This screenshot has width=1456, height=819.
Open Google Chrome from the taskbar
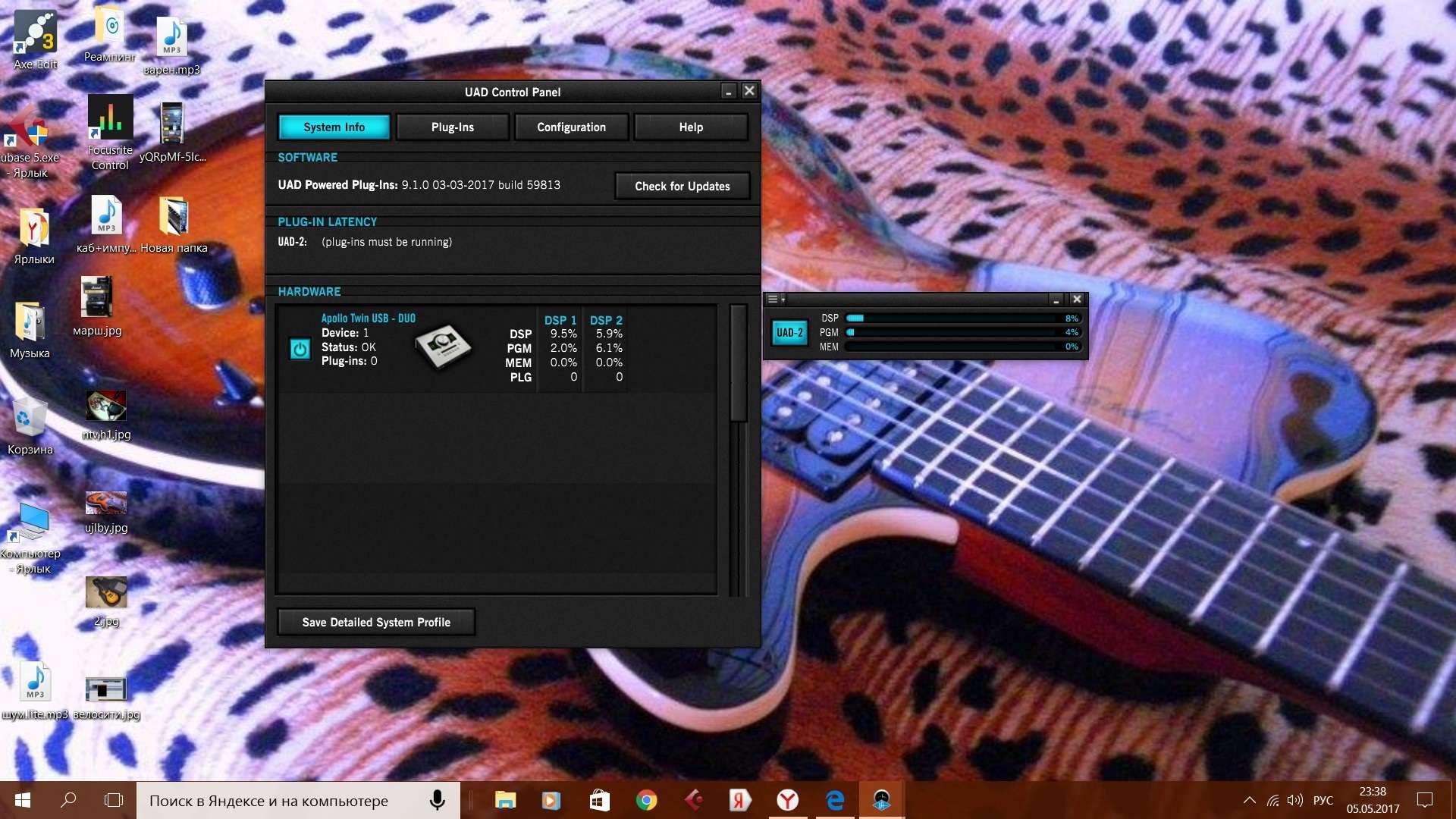pos(646,800)
